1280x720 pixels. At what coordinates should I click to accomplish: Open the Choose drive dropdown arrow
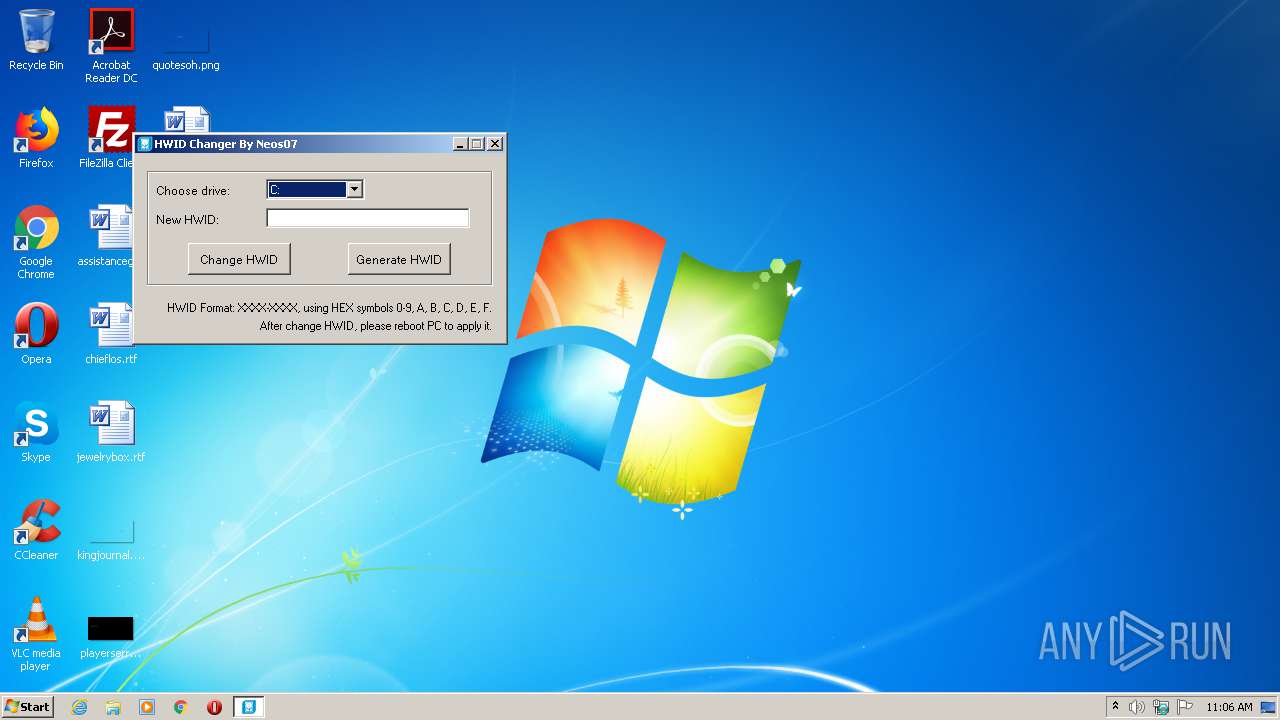tap(354, 190)
